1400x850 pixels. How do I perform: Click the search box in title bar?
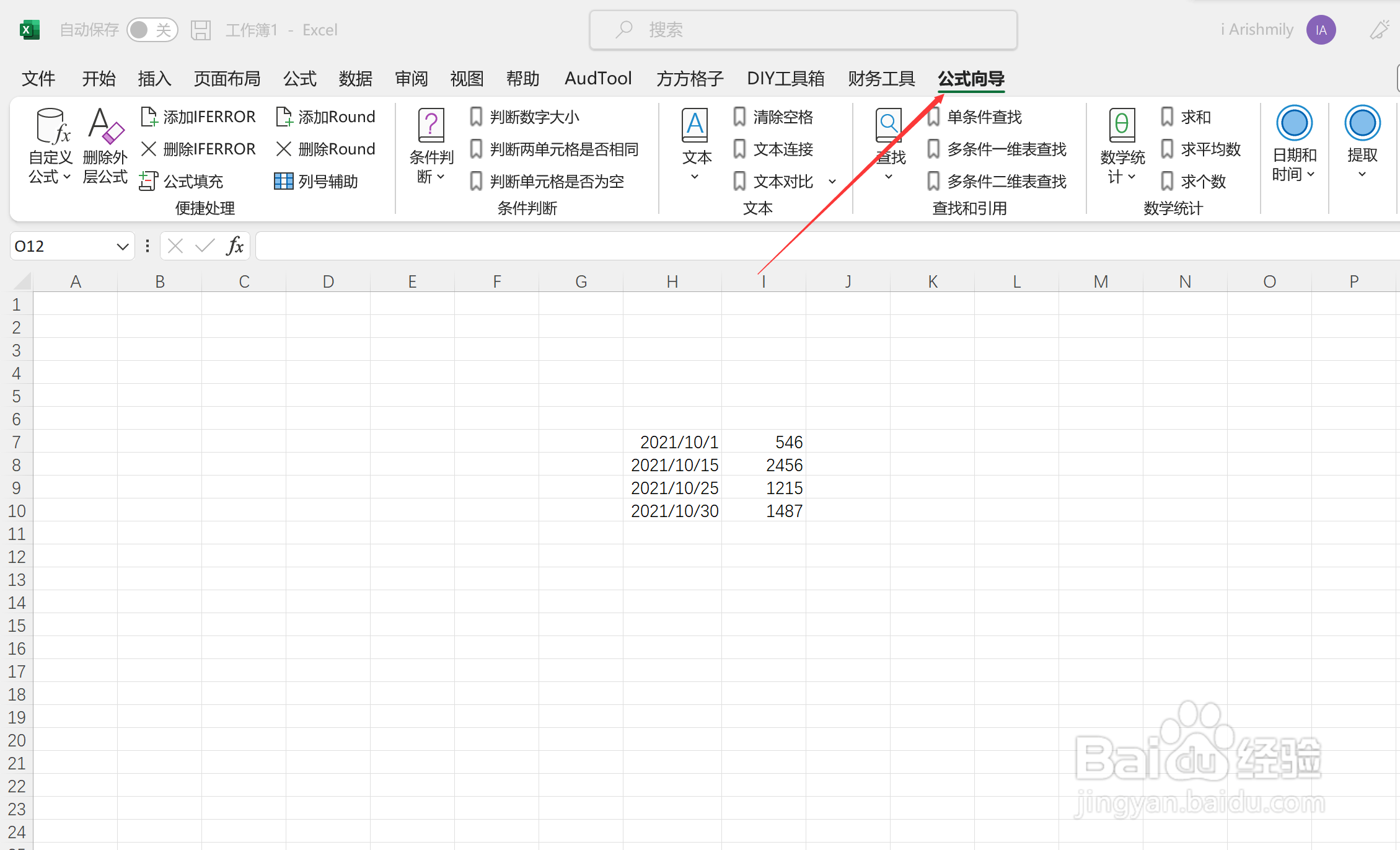point(803,30)
